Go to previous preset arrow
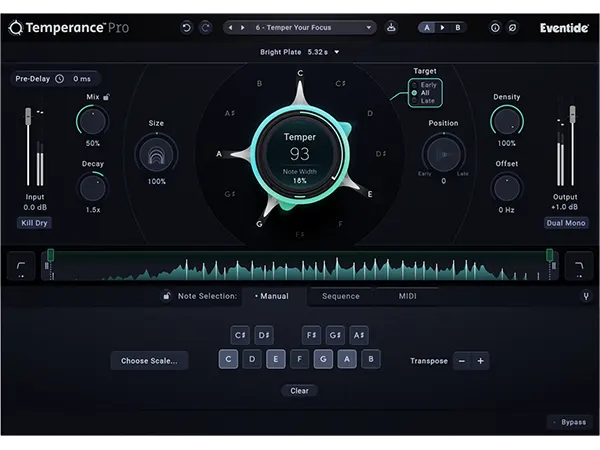The width and height of the screenshot is (600, 450). [x=230, y=28]
